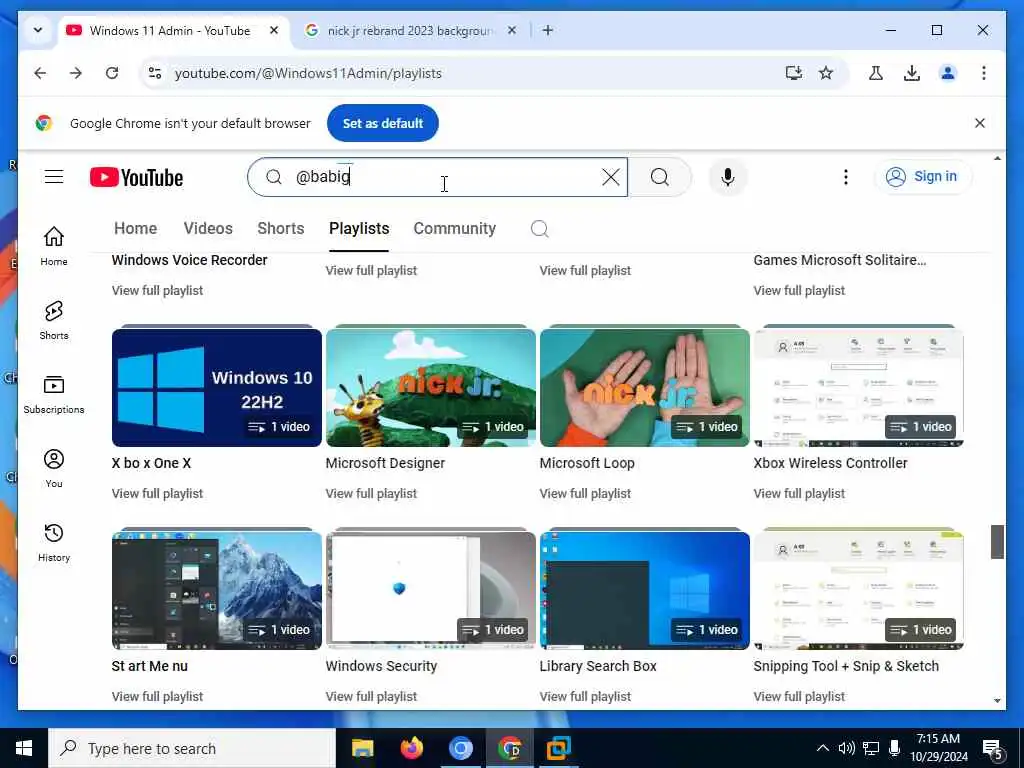Open the channel Community tab
Viewport: 1024px width, 768px height.
pyautogui.click(x=455, y=229)
